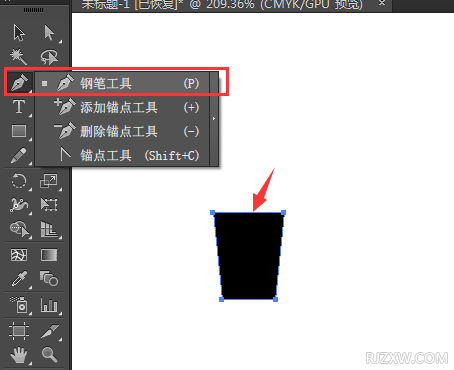Screen dimensions: 454x370
Task: Choose 锚点工具 (Shift+C) from flyout
Action: coord(122,155)
